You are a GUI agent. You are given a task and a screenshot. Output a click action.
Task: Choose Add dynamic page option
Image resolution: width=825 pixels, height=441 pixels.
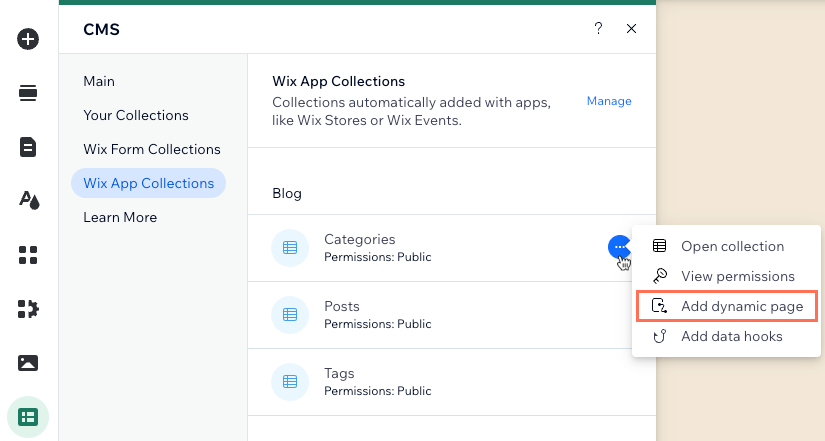[726, 306]
